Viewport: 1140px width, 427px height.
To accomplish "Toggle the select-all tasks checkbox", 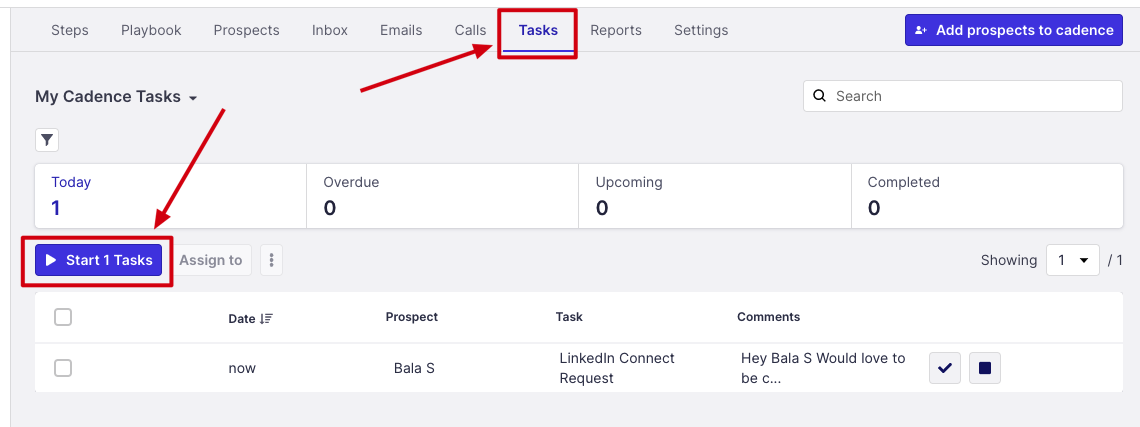I will (63, 317).
